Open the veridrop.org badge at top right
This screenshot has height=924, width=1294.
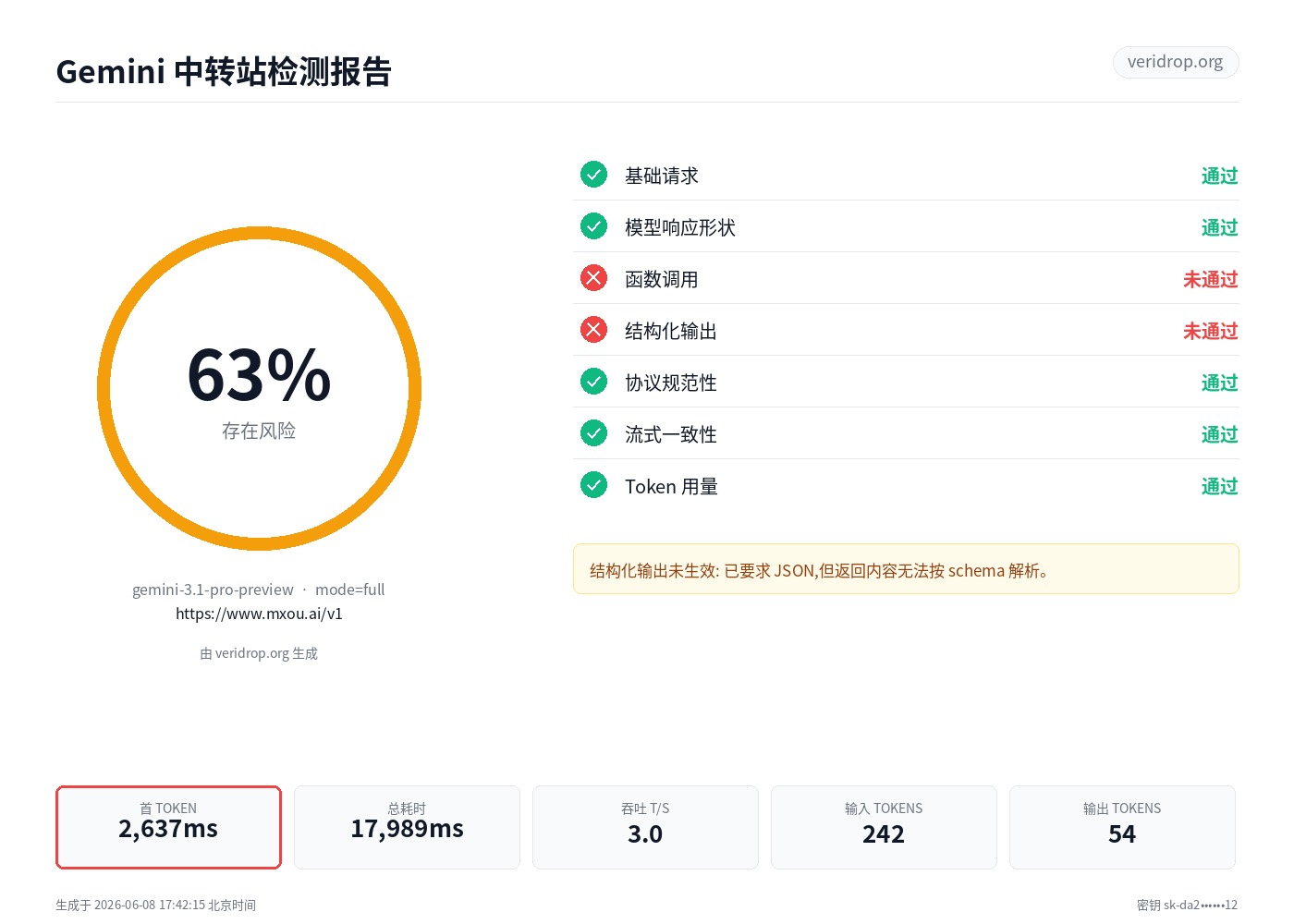click(x=1175, y=62)
